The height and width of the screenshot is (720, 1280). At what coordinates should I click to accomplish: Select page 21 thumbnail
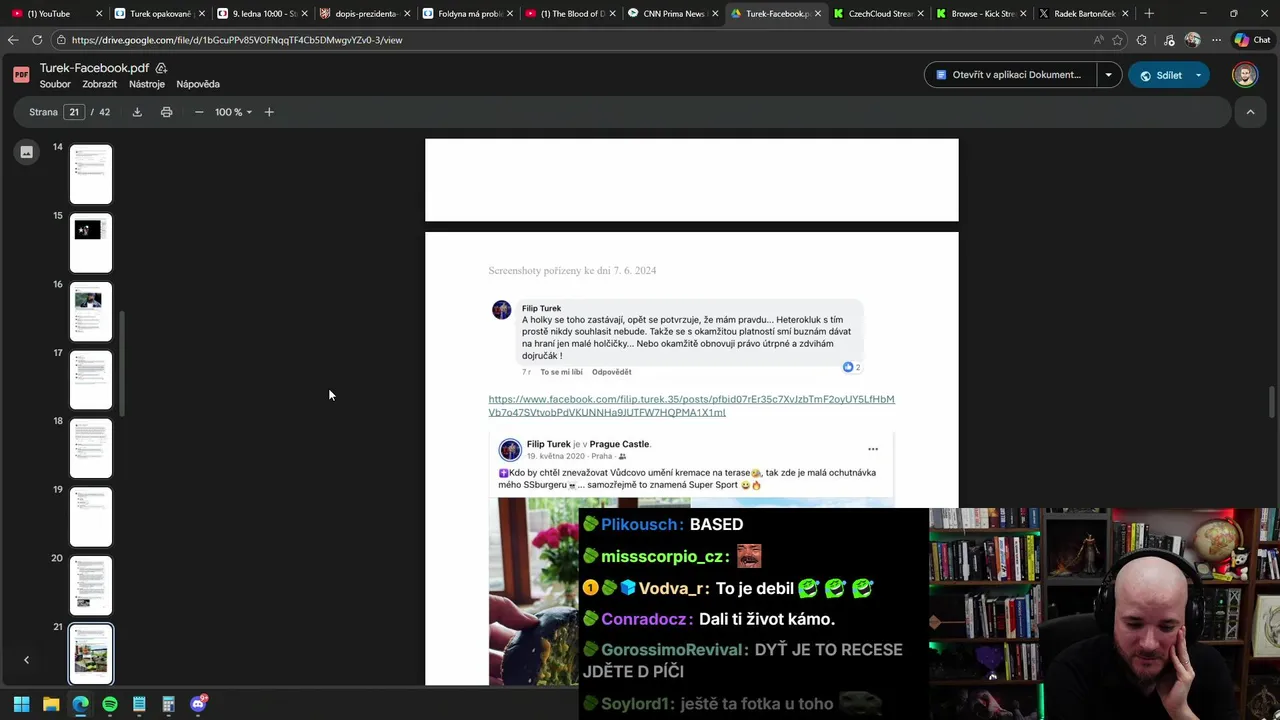pos(91,654)
